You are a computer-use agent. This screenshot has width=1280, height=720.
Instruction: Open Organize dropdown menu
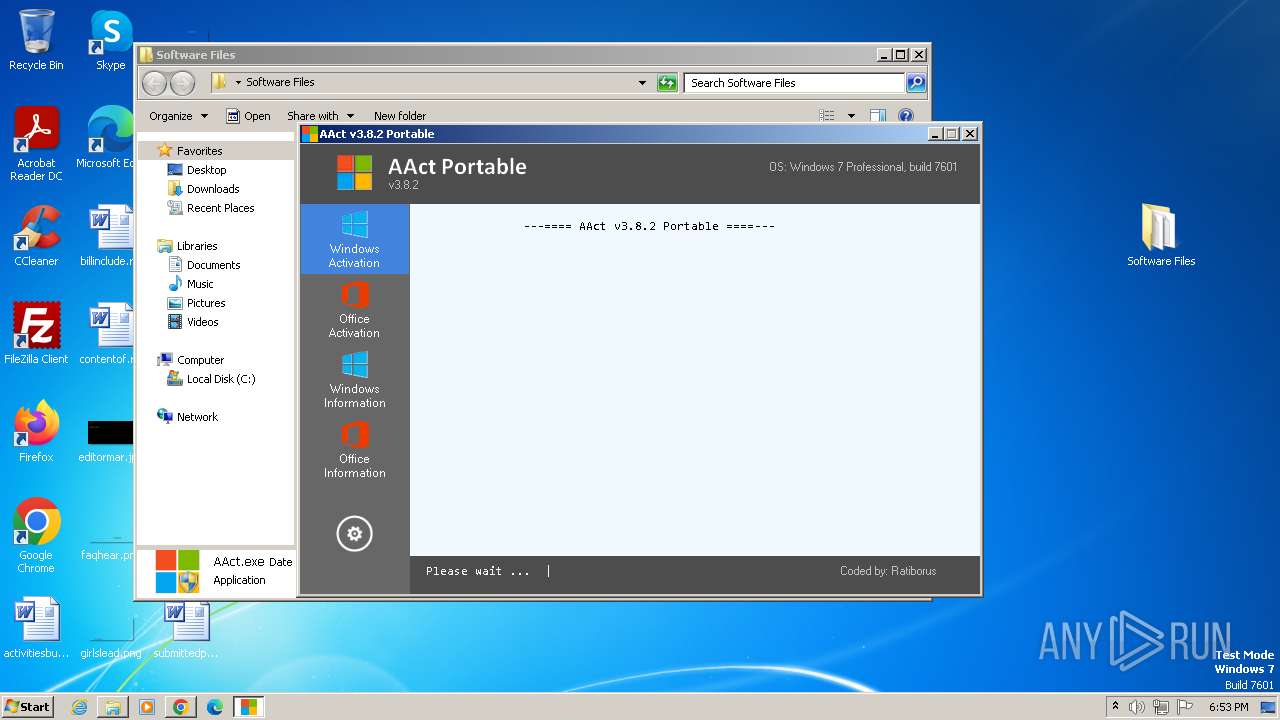pyautogui.click(x=178, y=116)
